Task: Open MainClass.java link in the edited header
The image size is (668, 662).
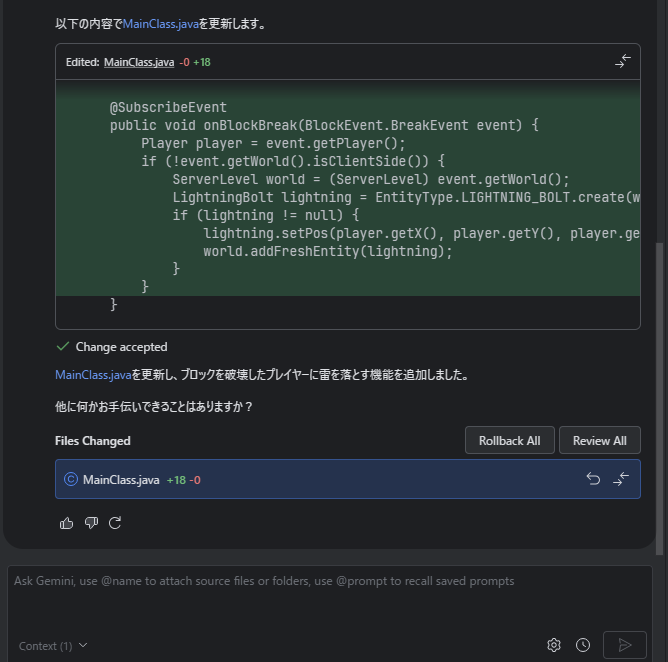Action: pos(139,62)
